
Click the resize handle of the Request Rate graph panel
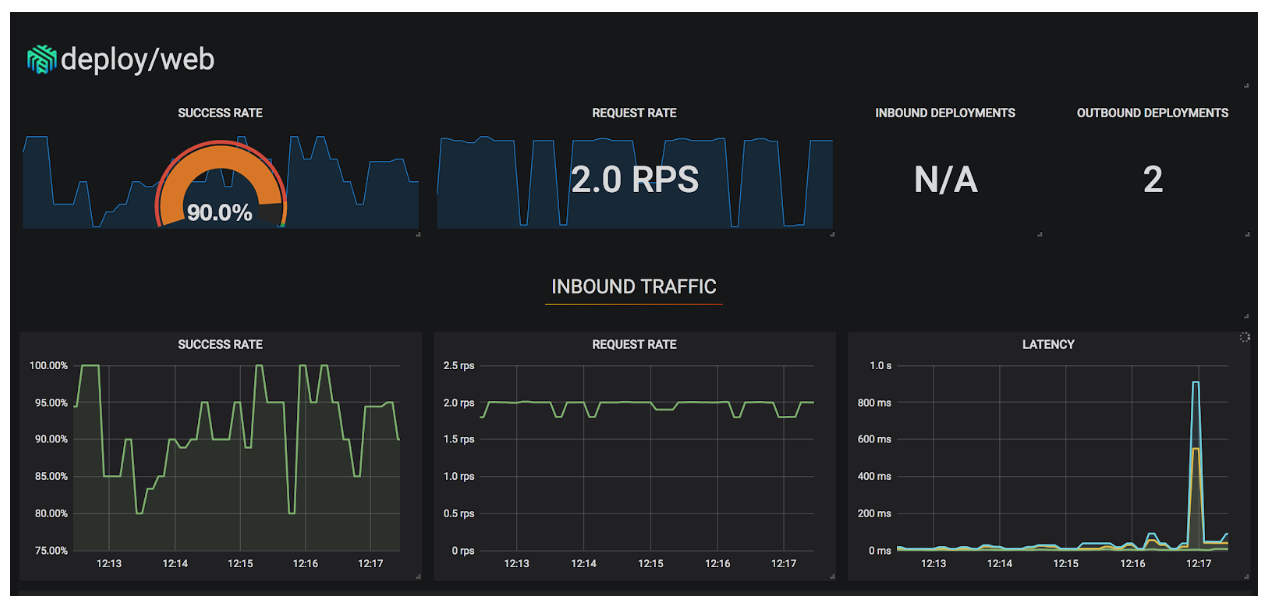[831, 577]
